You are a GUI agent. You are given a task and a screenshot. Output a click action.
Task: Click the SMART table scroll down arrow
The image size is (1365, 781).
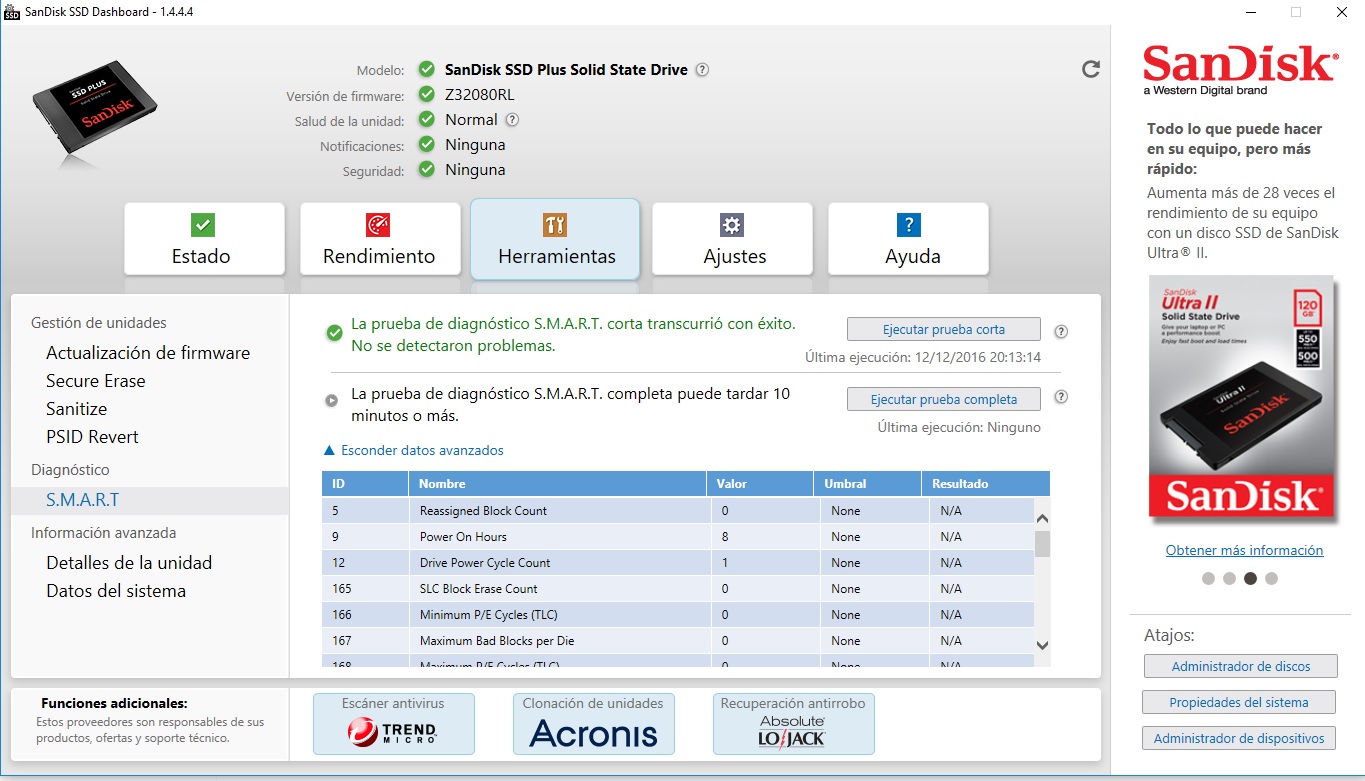(x=1042, y=645)
